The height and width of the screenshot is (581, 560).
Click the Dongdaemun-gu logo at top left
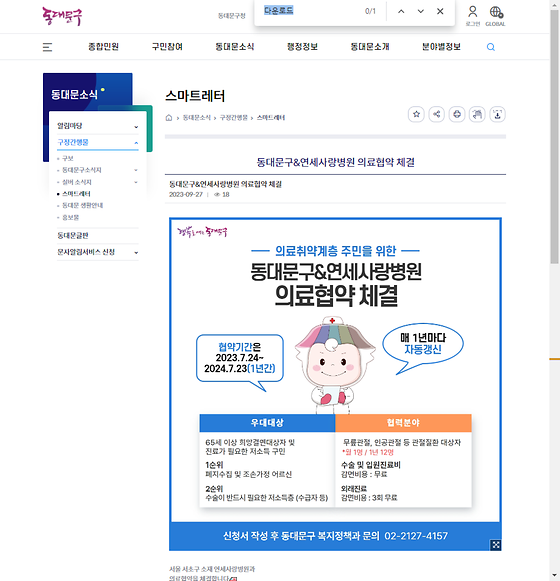click(x=62, y=16)
